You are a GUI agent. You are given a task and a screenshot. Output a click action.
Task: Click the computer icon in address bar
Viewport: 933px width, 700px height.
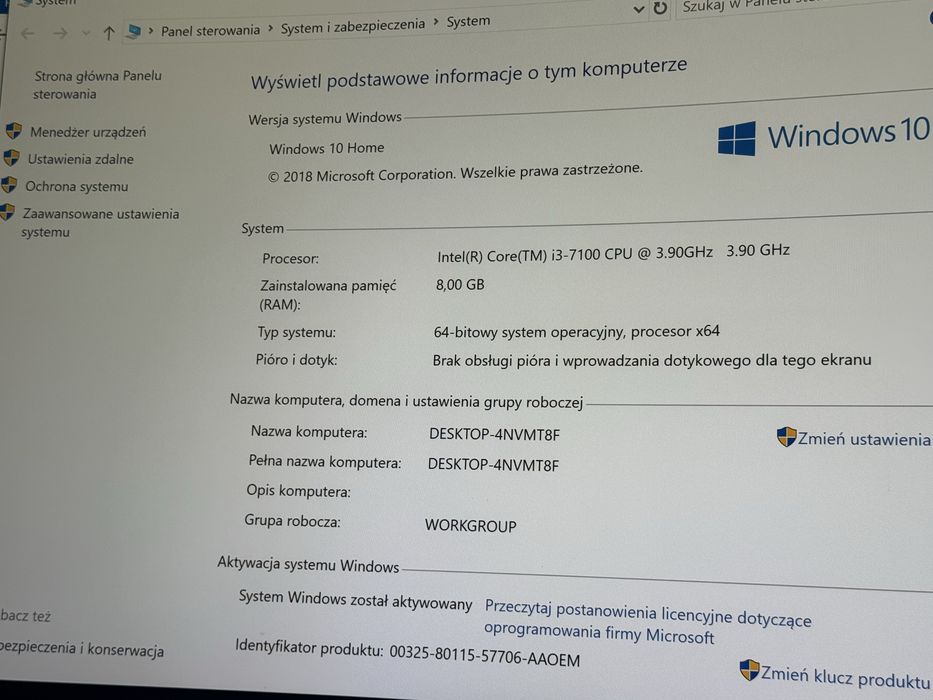click(134, 32)
